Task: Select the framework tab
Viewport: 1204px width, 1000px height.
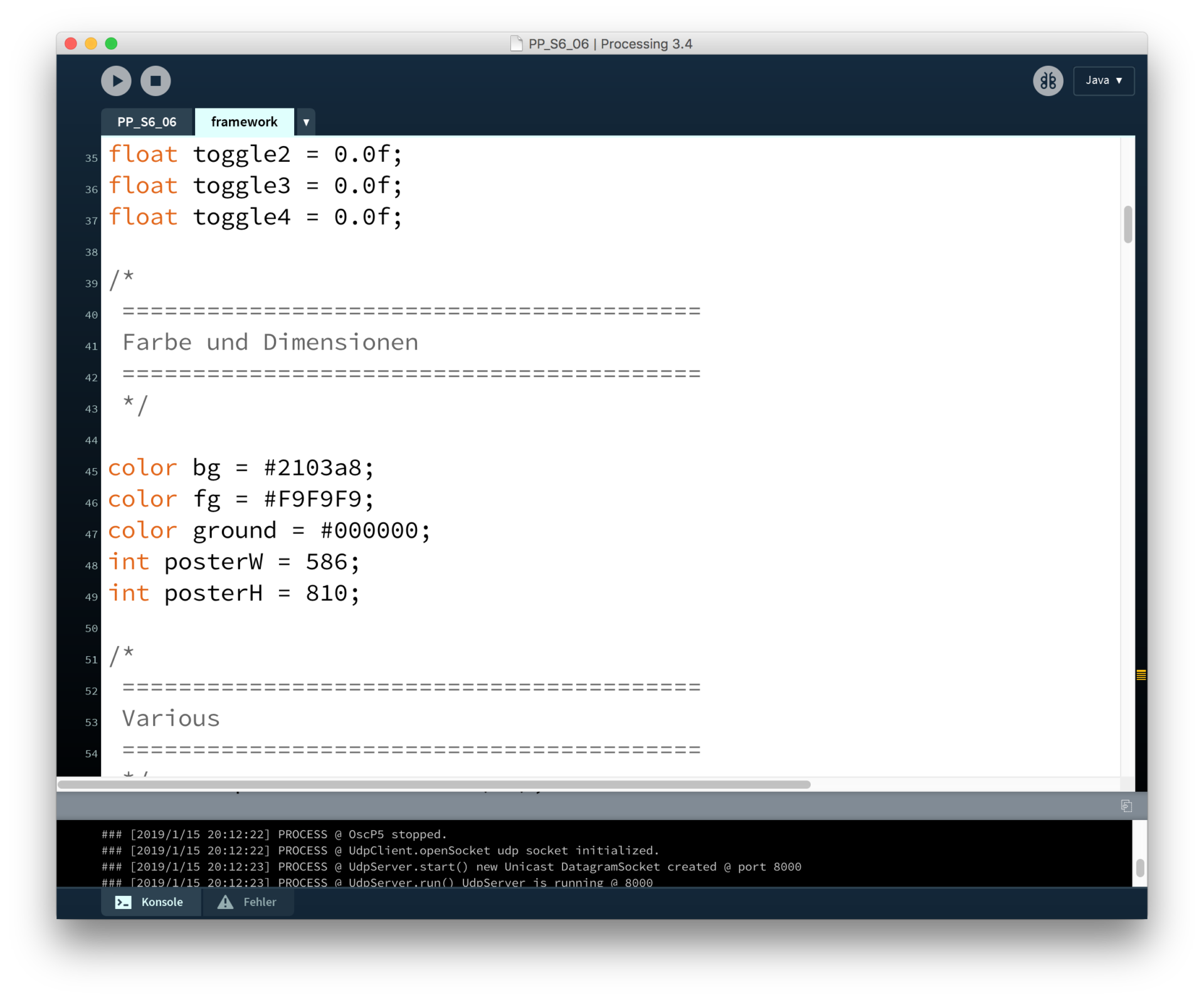Action: pyautogui.click(x=244, y=122)
